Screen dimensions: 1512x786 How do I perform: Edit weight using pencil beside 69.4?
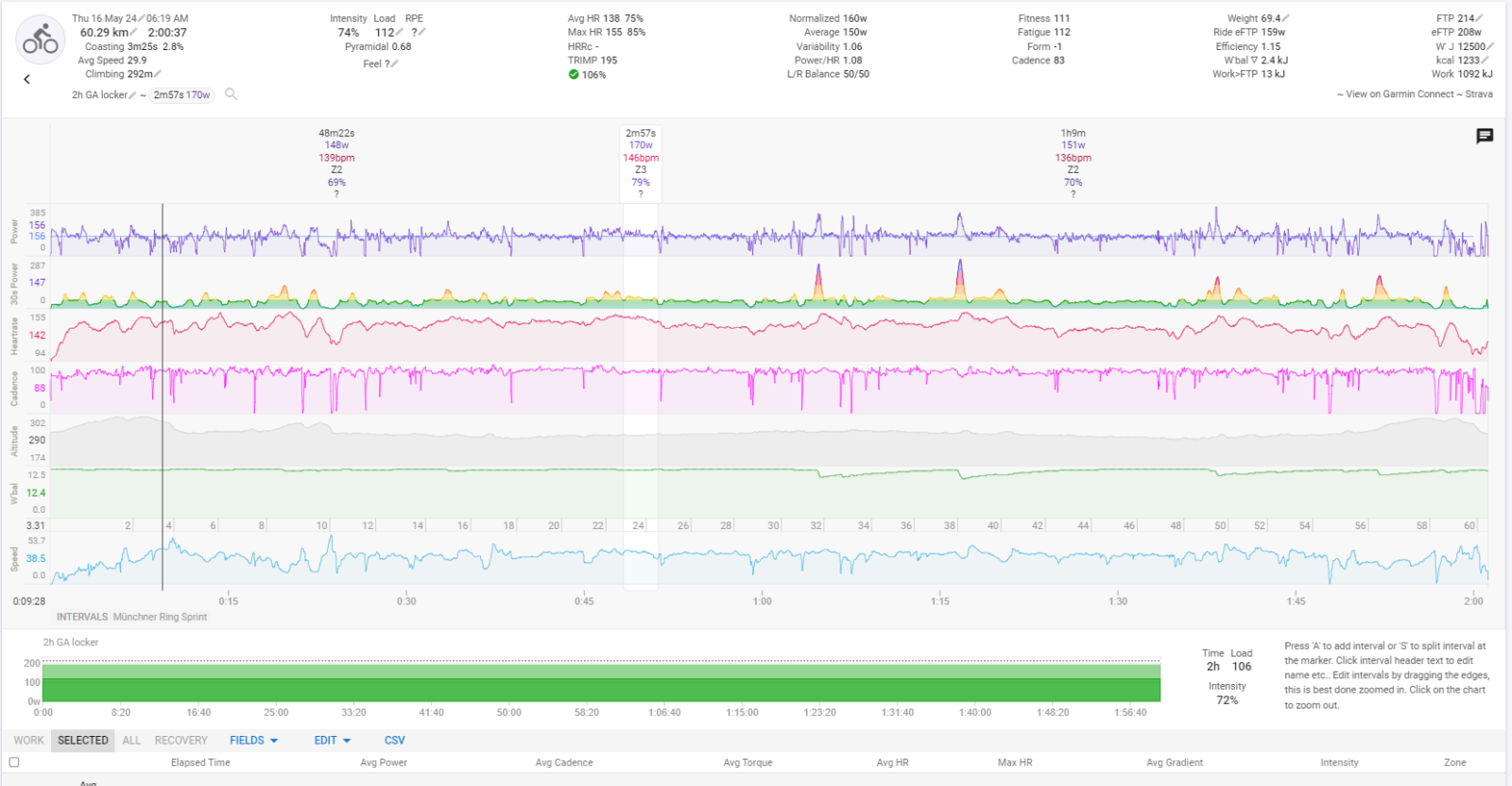[1286, 18]
